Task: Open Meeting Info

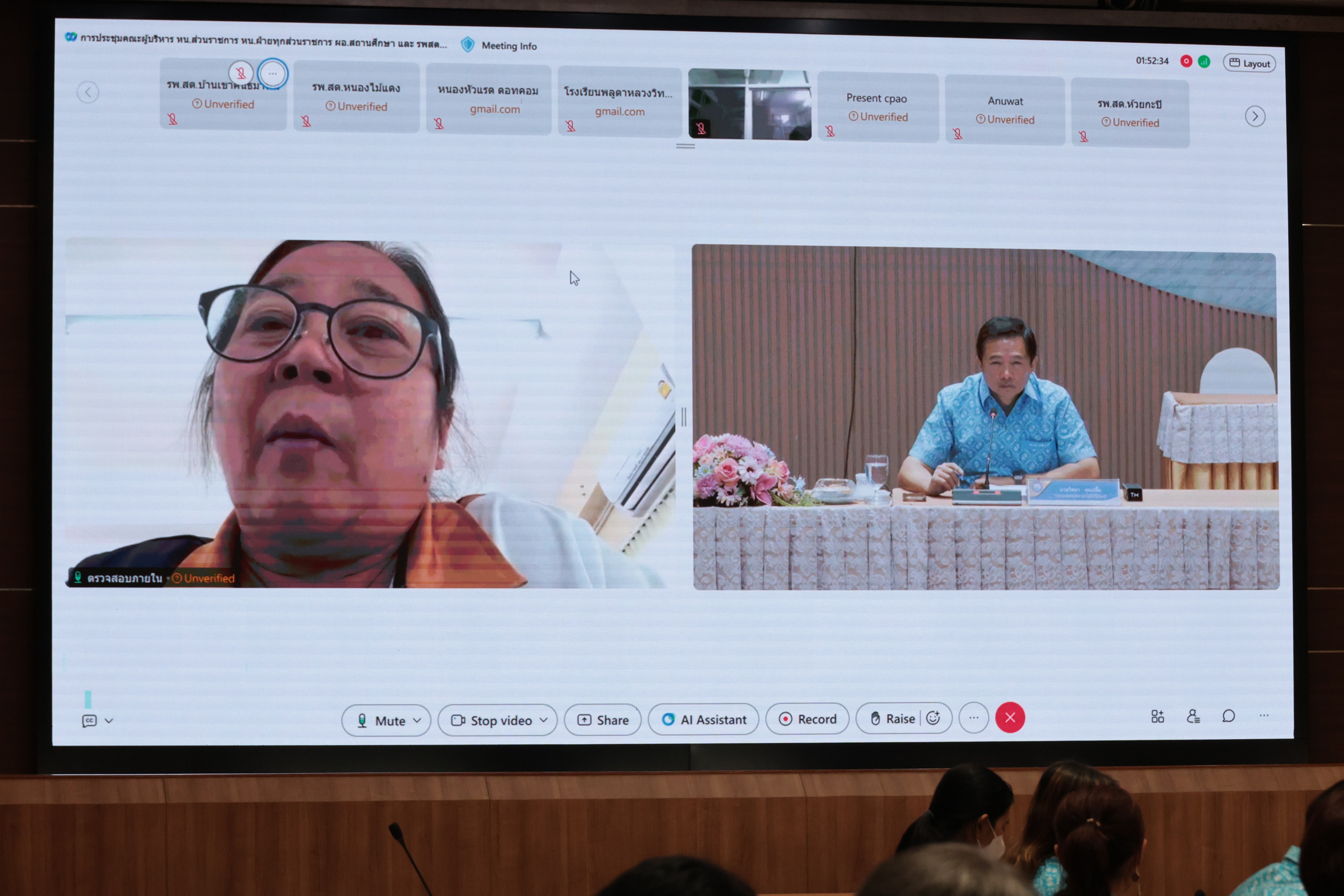Action: coord(509,46)
